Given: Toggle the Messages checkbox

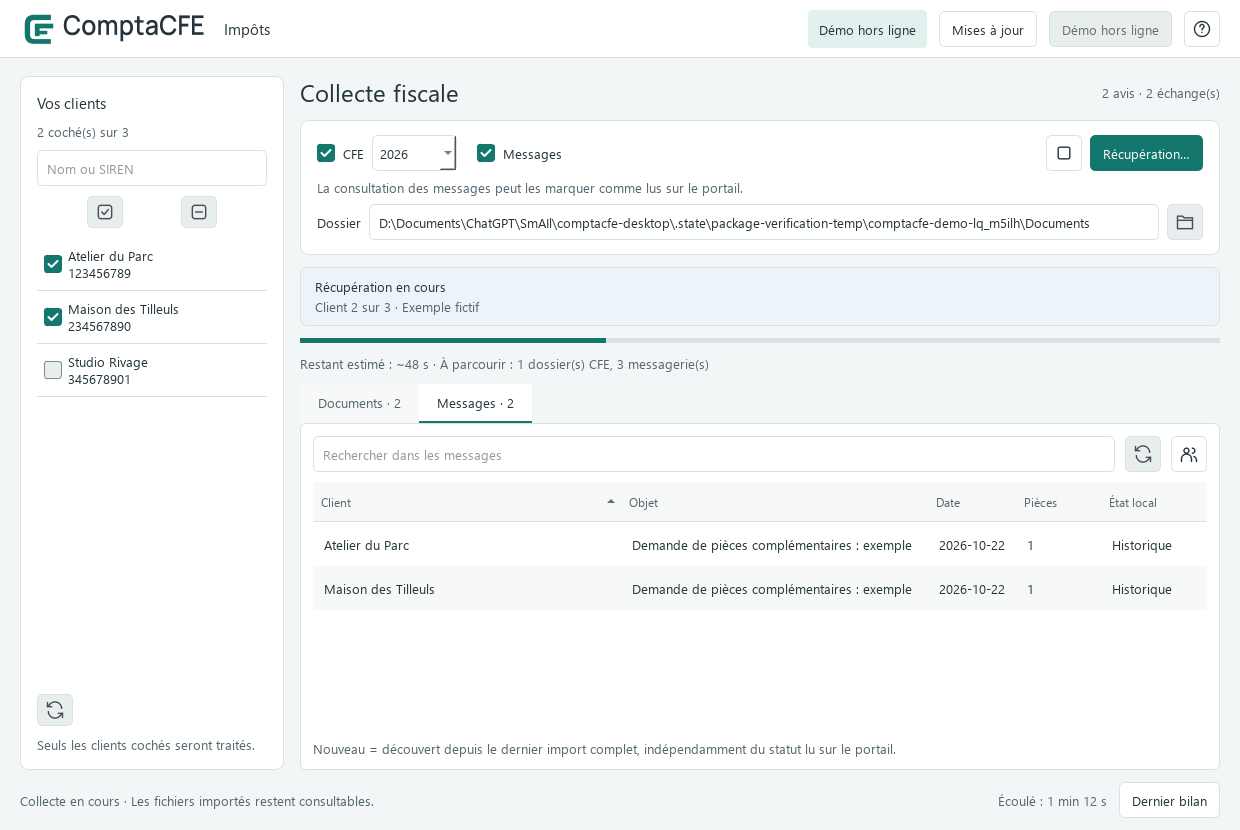Looking at the screenshot, I should 486,153.
